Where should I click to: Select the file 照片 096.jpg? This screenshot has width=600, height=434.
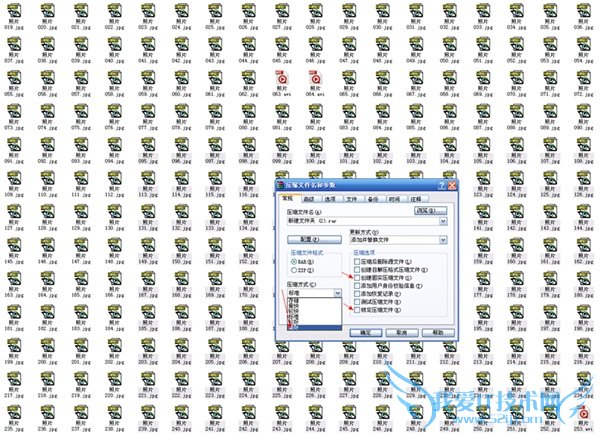pos(181,150)
